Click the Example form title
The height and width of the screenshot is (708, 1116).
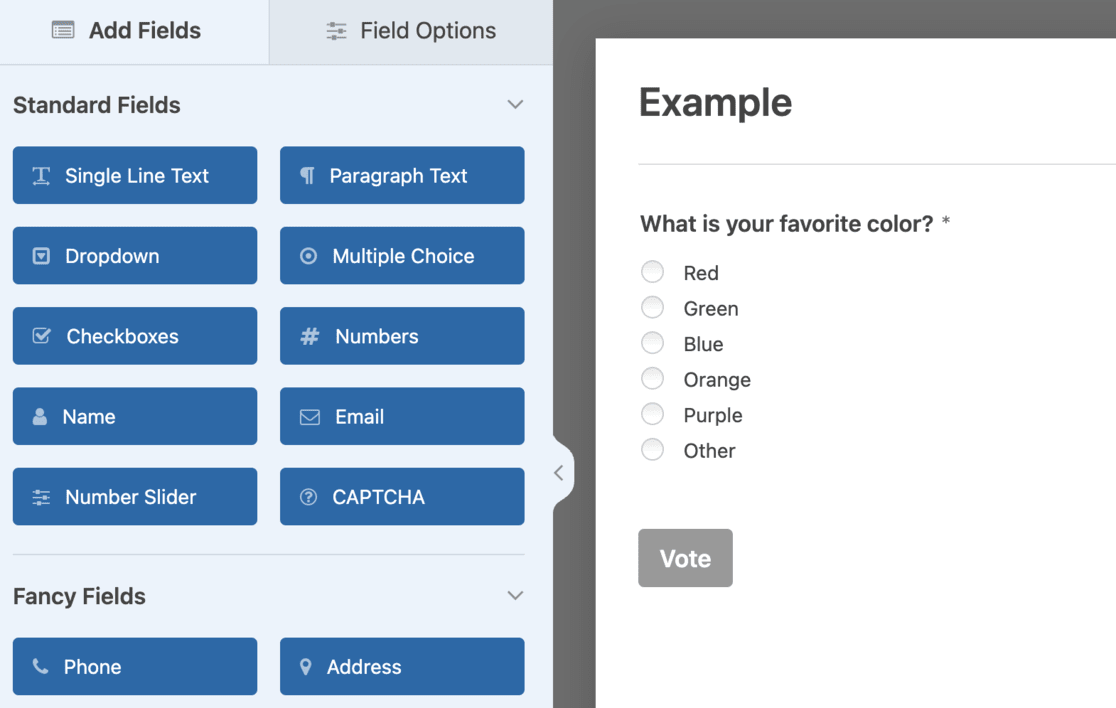715,101
